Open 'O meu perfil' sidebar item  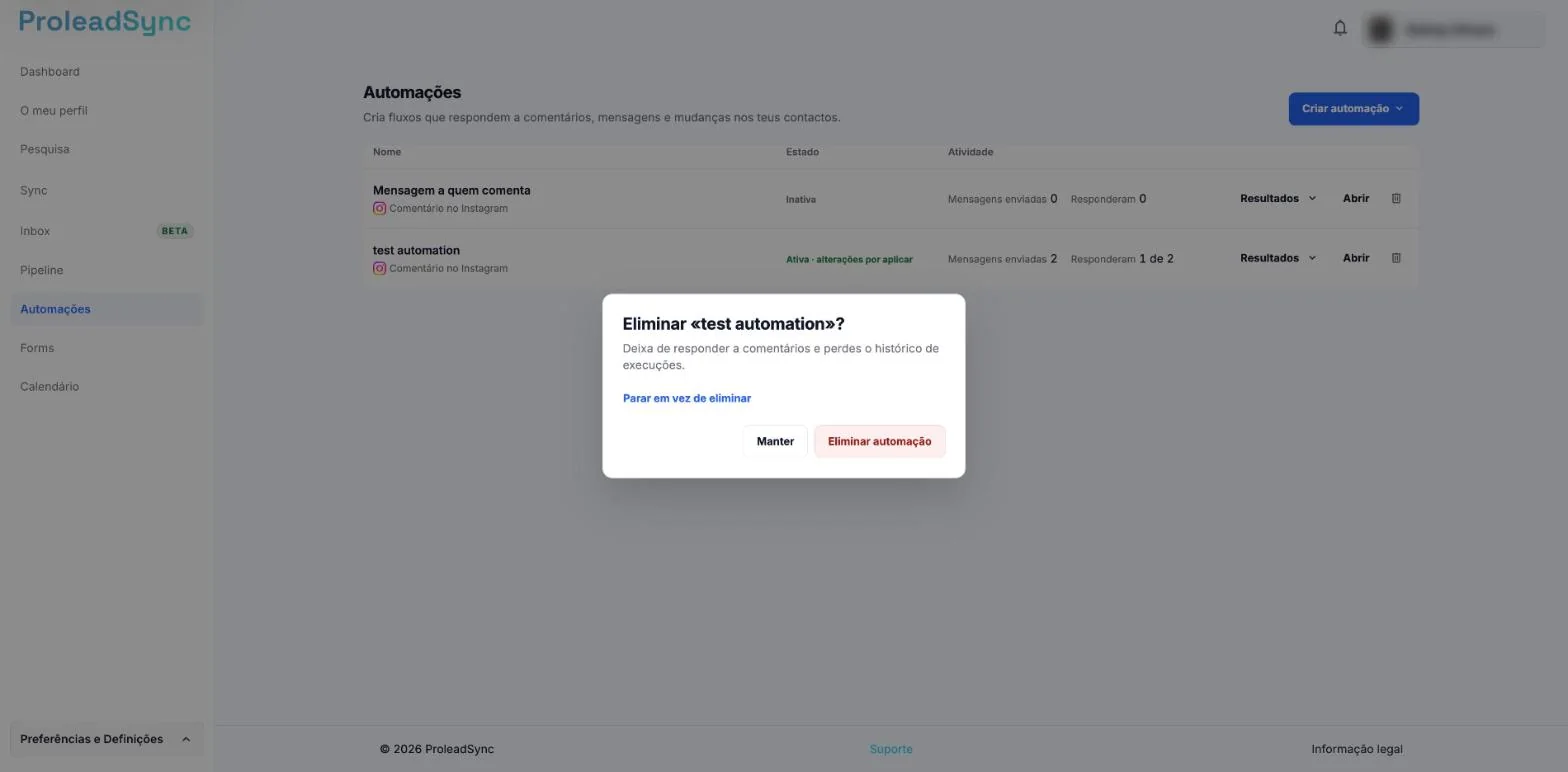(54, 110)
